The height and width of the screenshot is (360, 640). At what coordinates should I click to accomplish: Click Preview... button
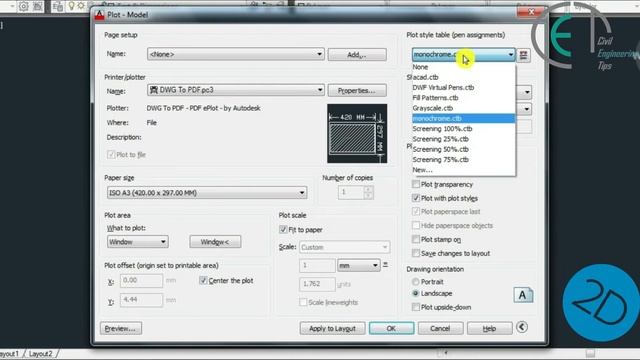pos(121,328)
